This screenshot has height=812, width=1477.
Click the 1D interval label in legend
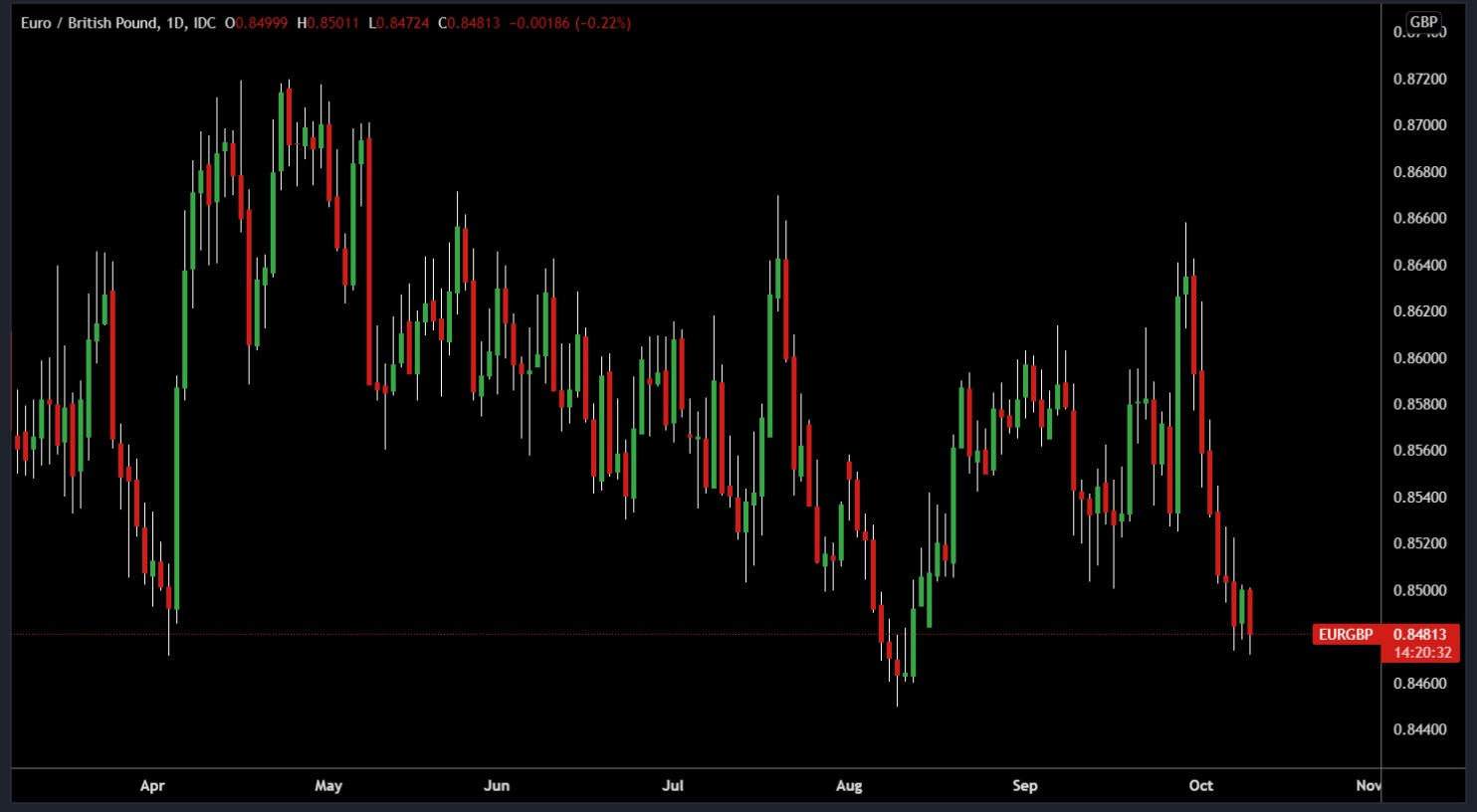tap(175, 23)
